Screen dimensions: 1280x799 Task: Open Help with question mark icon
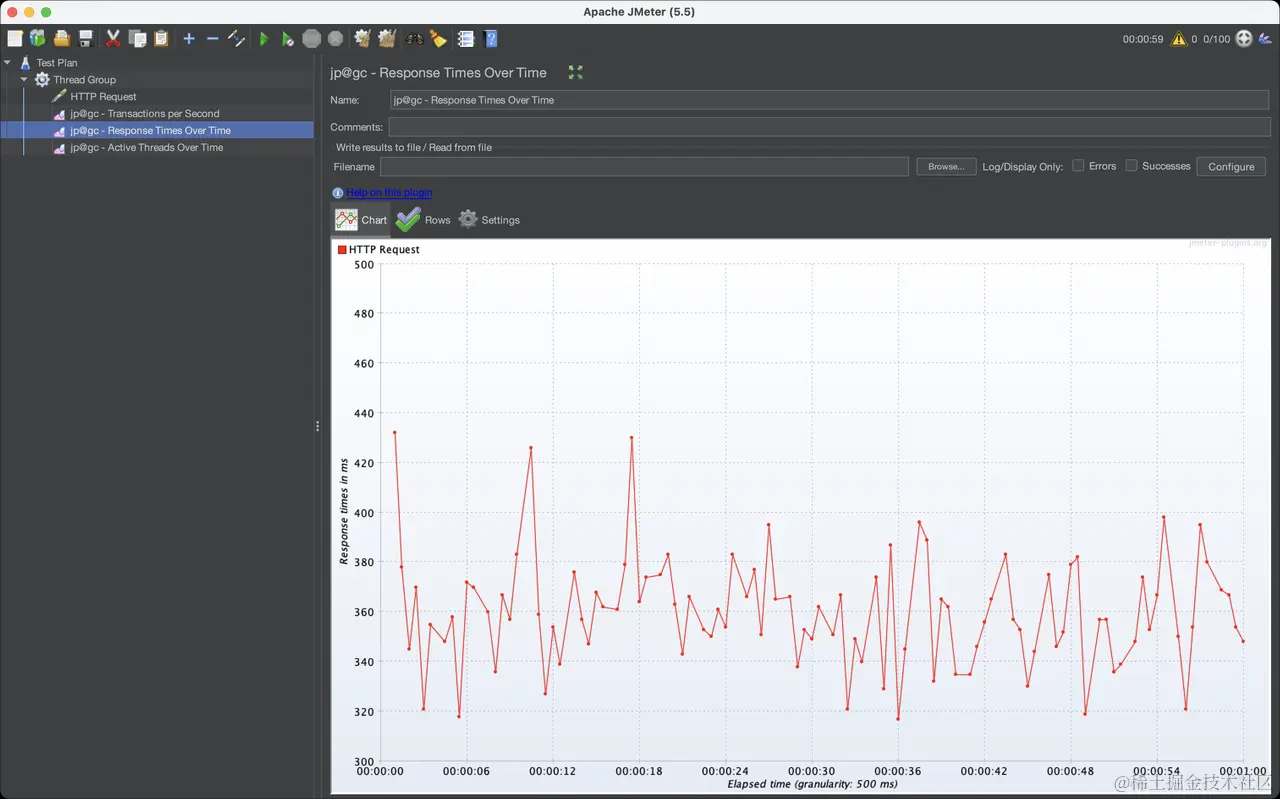[x=490, y=39]
